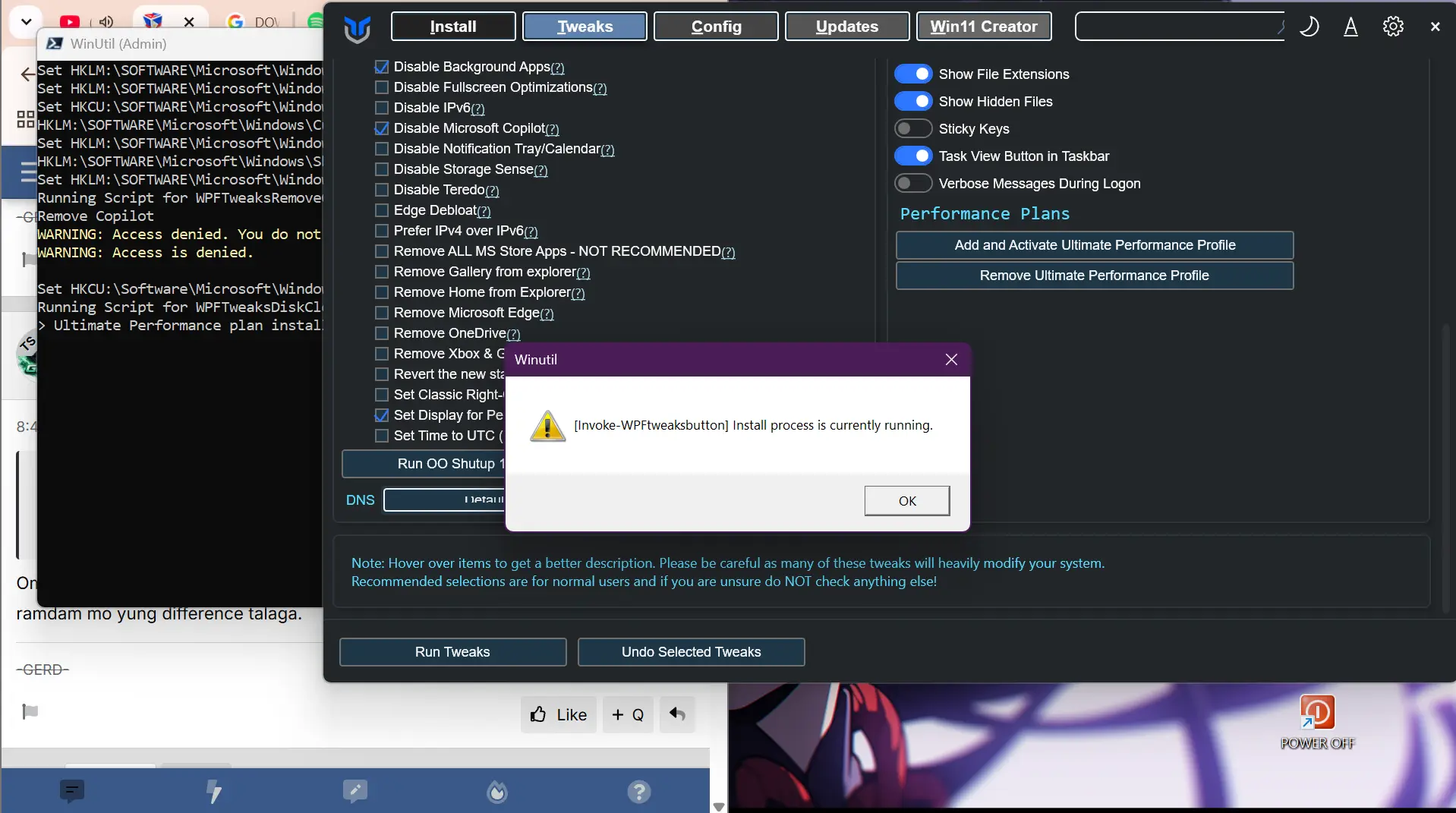Click the Like button on forum post
1456x813 pixels.
click(x=559, y=714)
